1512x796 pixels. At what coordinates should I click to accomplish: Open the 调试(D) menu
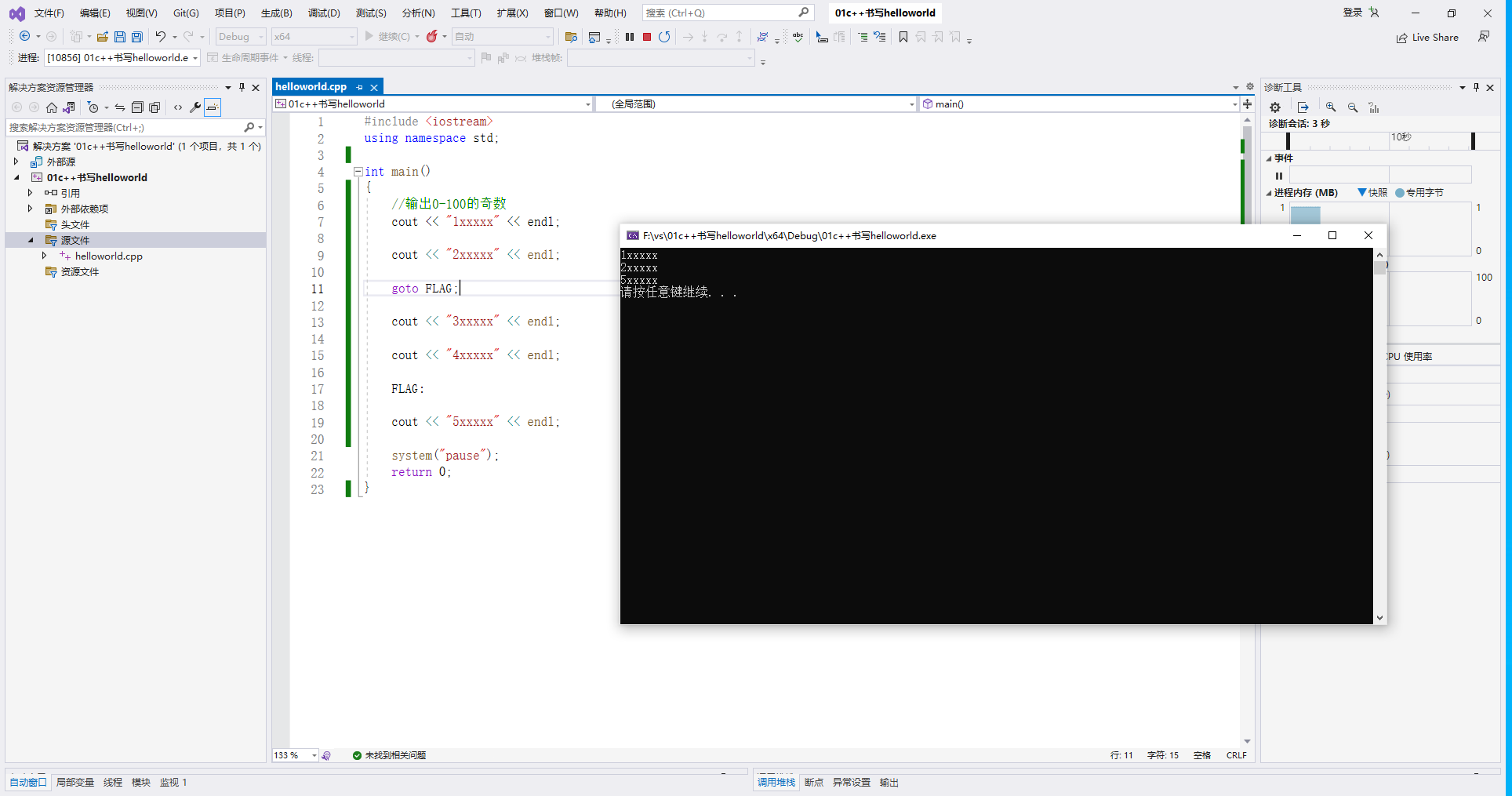click(x=324, y=13)
